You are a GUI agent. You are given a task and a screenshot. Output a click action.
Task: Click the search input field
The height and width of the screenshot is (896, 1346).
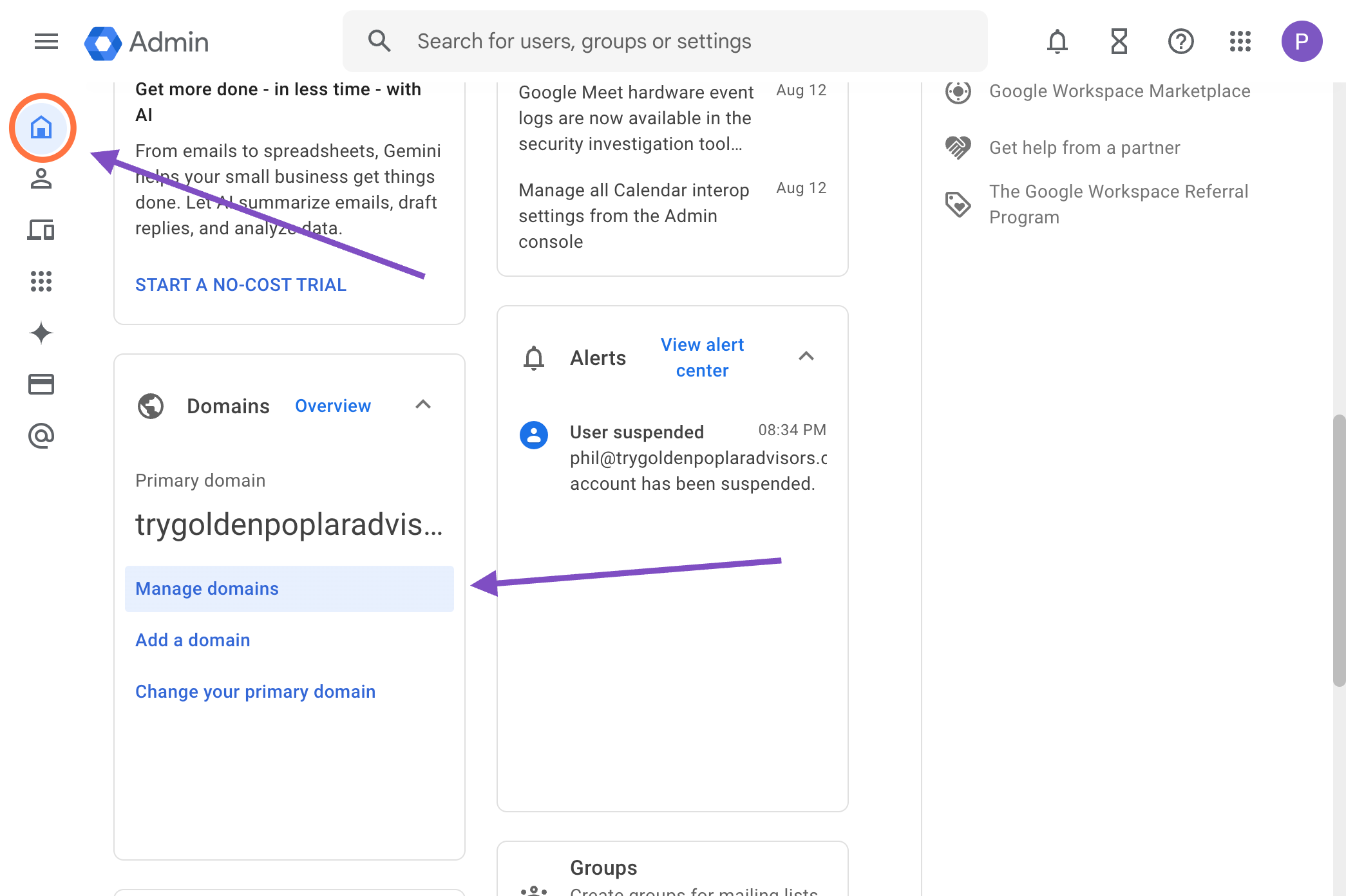click(x=665, y=41)
